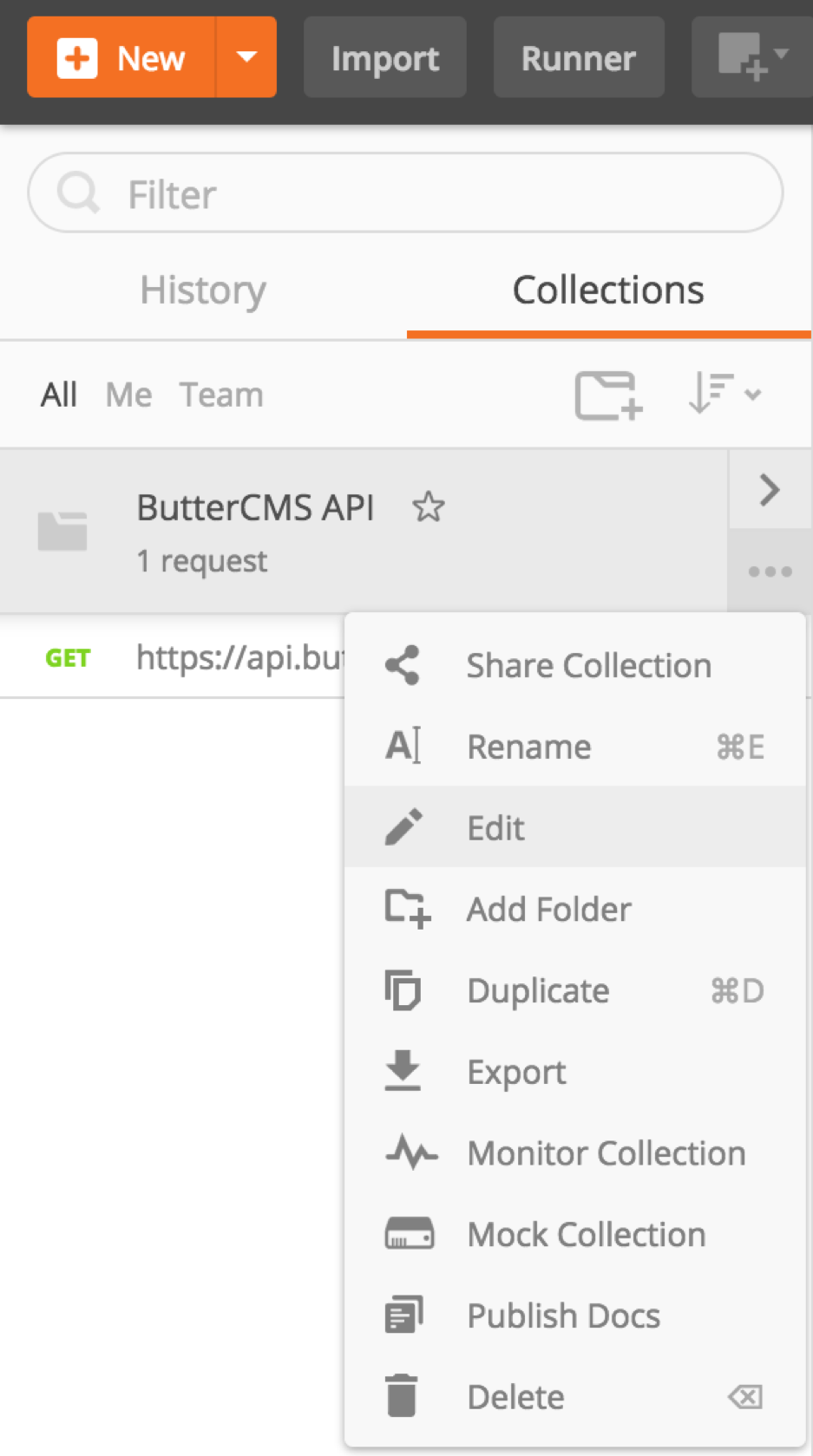Select Export from the collection menu
The height and width of the screenshot is (1456, 813).
click(x=516, y=1073)
